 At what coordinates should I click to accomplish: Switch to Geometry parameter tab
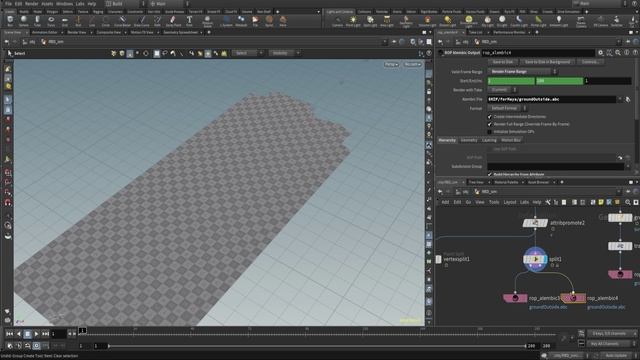point(469,140)
